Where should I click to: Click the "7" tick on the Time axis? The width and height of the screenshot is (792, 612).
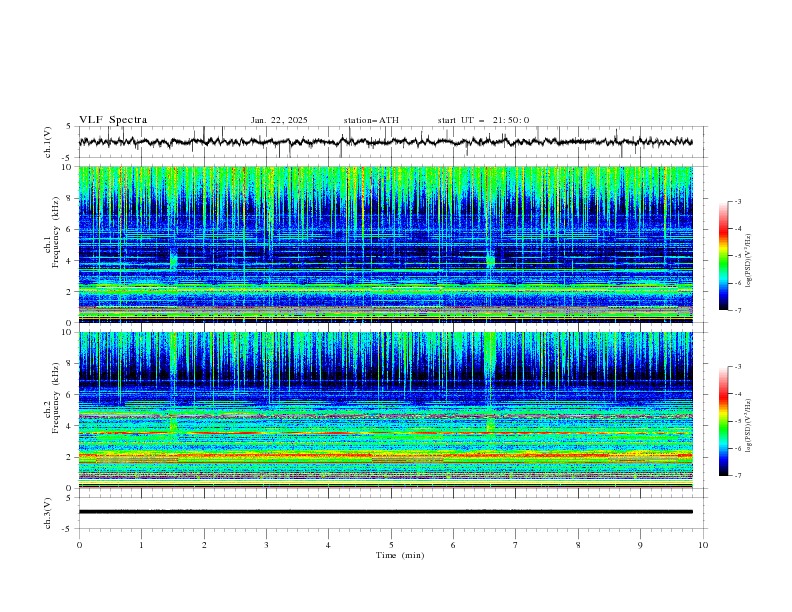pyautogui.click(x=516, y=545)
